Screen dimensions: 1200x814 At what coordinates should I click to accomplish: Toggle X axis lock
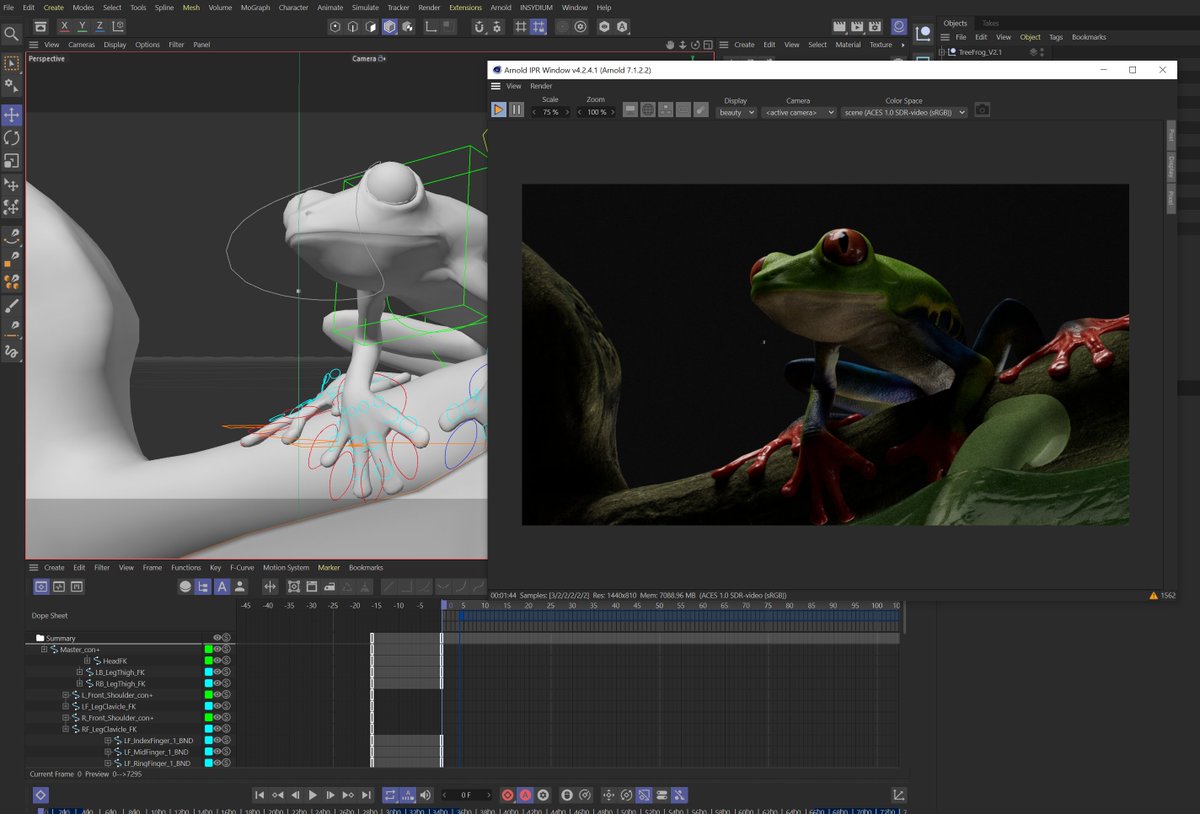[65, 26]
